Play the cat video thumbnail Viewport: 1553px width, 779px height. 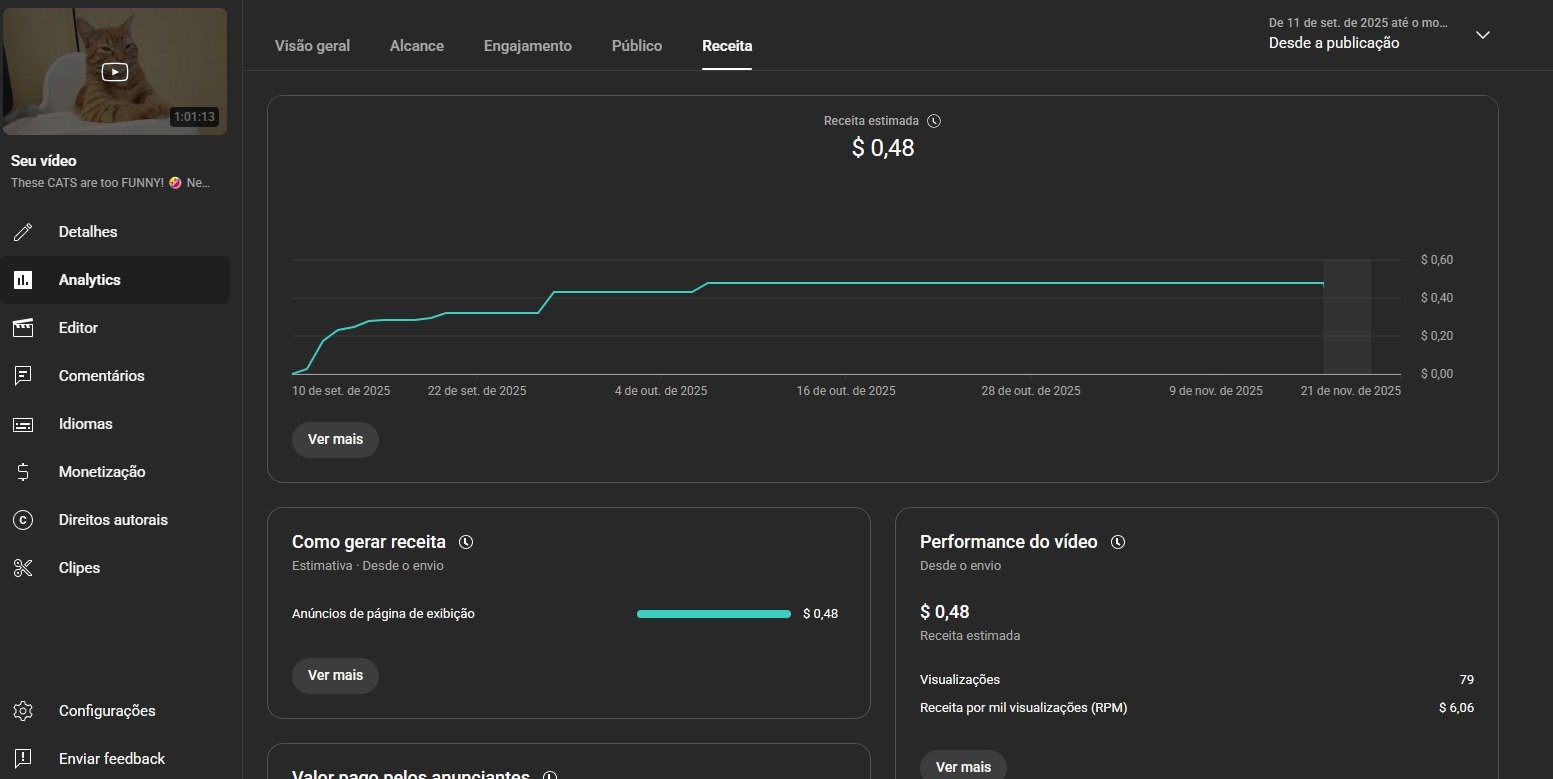pyautogui.click(x=115, y=72)
